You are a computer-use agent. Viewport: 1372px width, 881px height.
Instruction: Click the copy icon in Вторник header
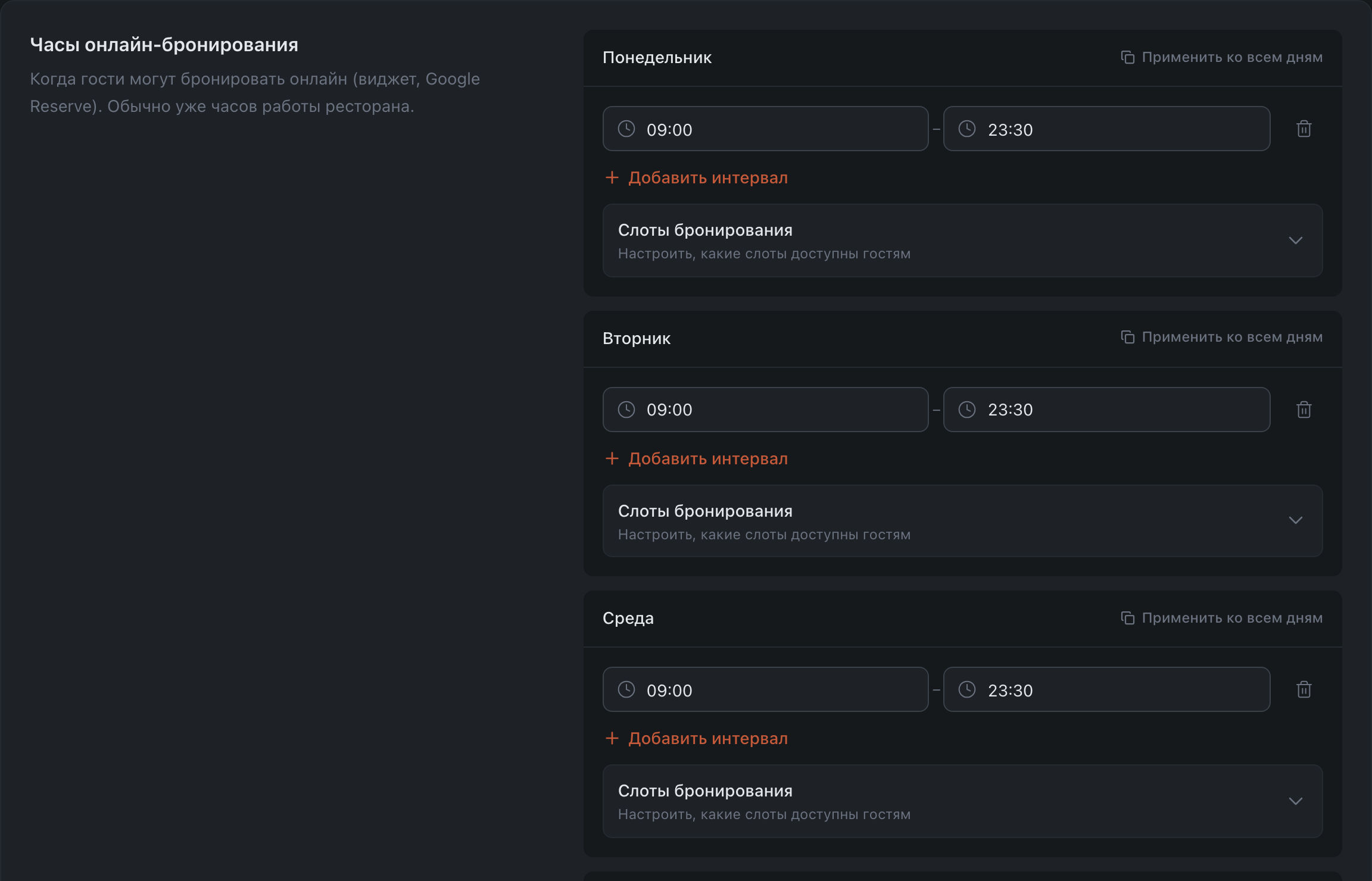1127,337
